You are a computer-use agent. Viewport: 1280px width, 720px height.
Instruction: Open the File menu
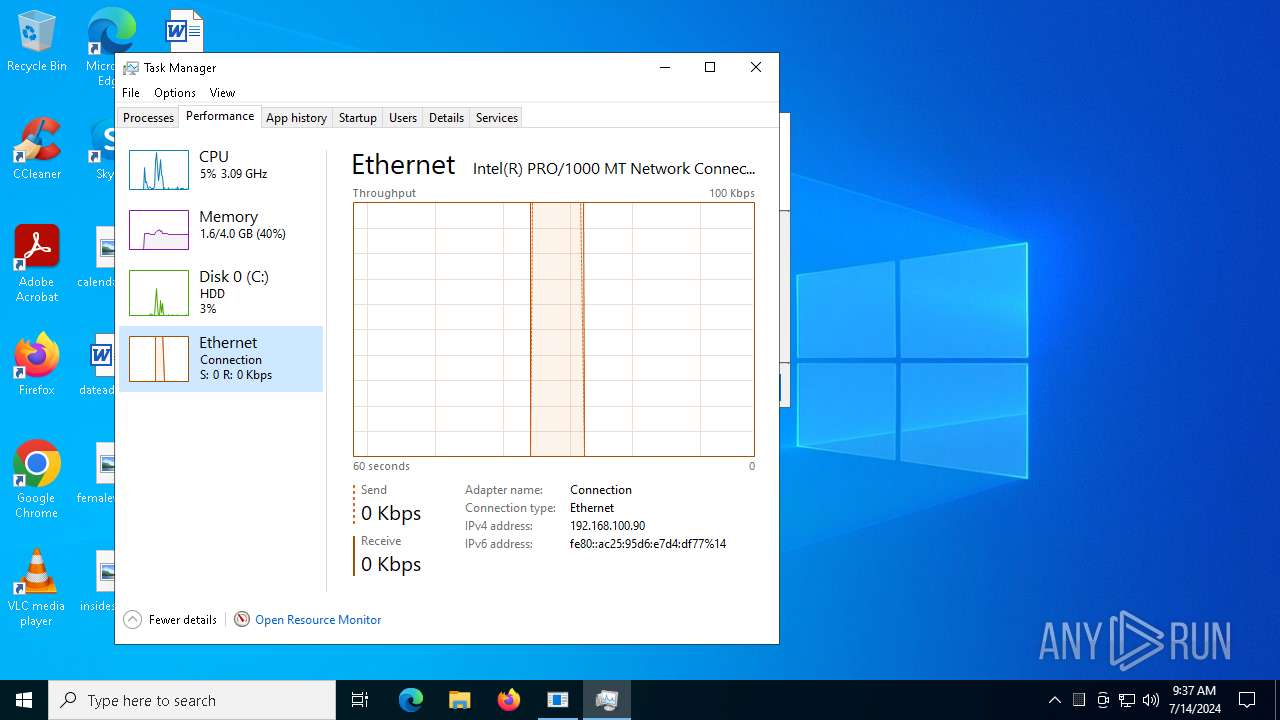[131, 93]
